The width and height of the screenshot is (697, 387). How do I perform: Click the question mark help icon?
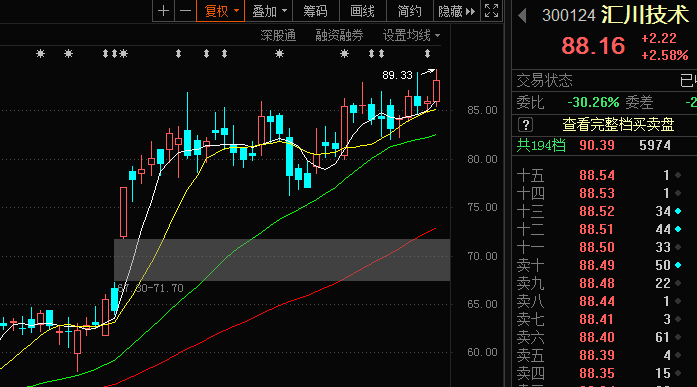point(525,125)
